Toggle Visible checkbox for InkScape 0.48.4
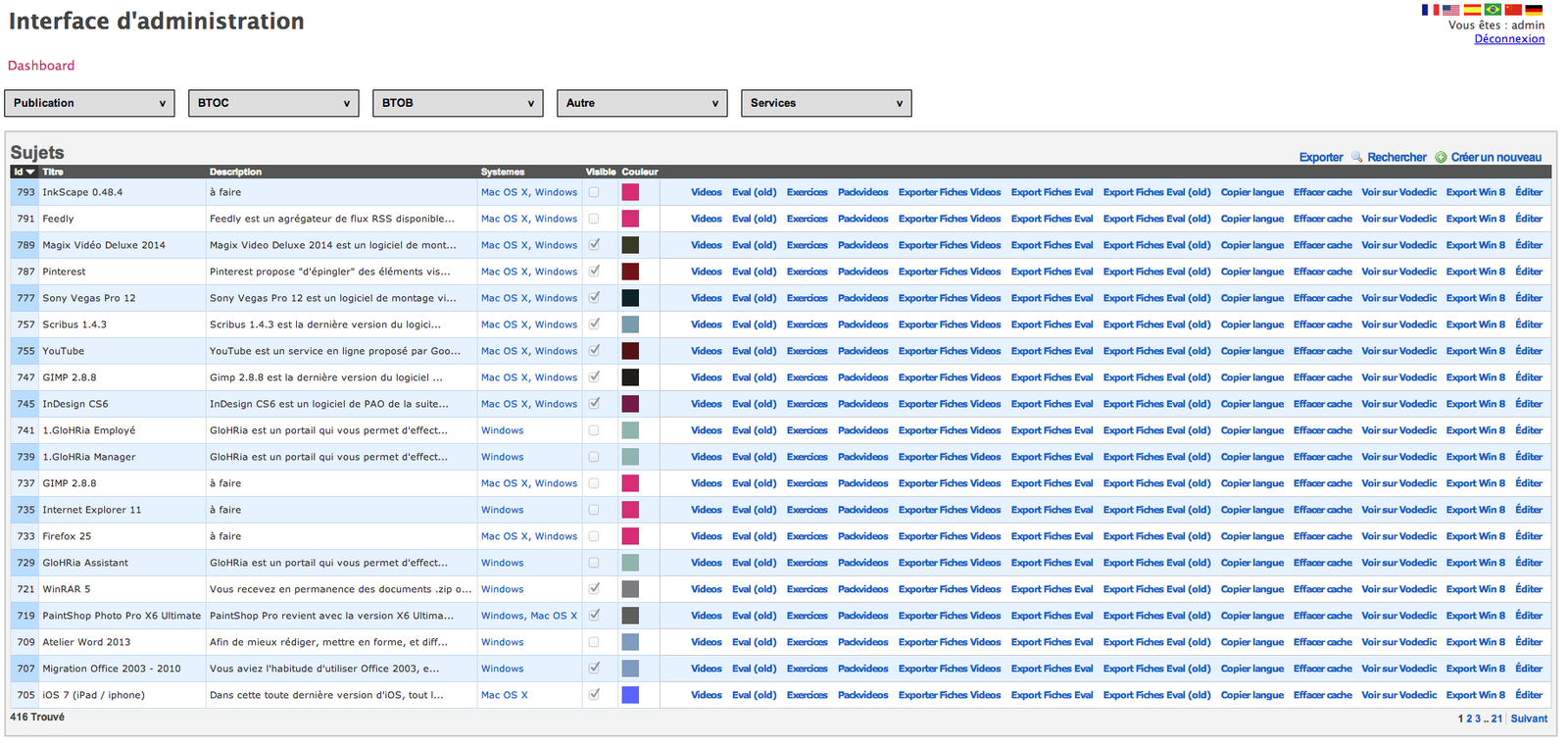The width and height of the screenshot is (1568, 747). [x=594, y=192]
